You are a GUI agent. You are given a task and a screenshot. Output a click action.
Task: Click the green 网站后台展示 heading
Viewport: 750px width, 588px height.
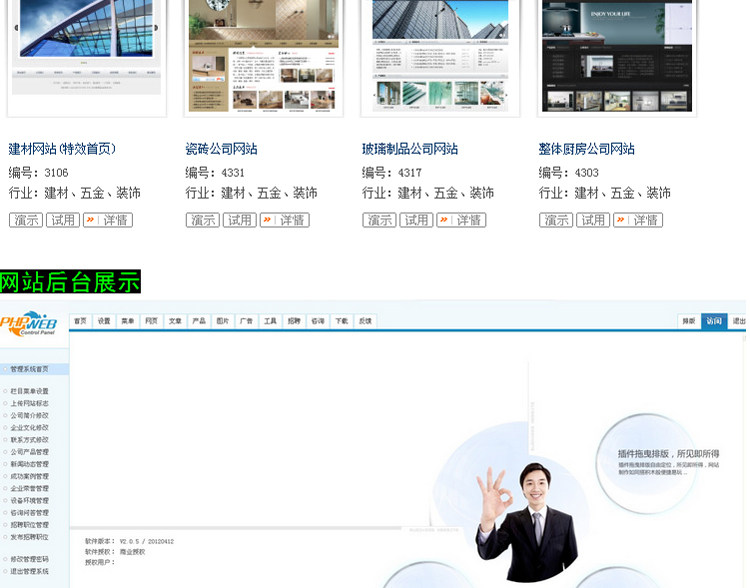[x=70, y=281]
